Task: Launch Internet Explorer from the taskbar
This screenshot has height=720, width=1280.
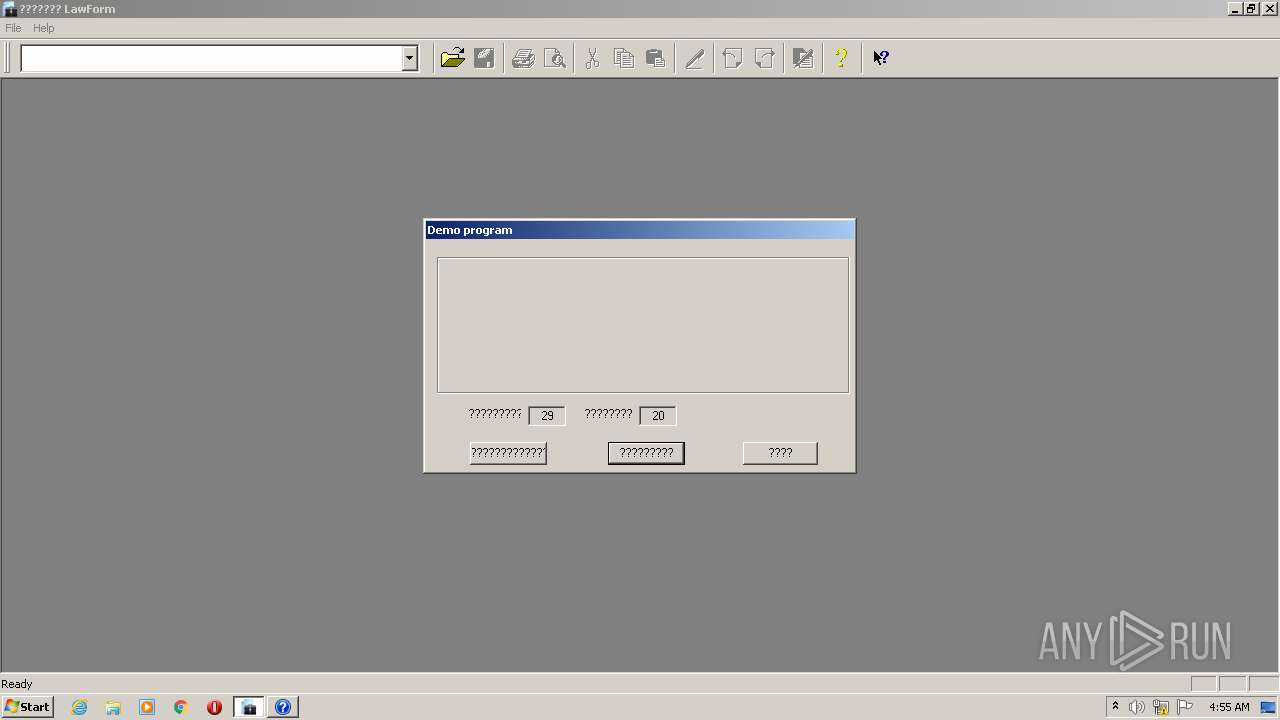Action: coord(79,707)
